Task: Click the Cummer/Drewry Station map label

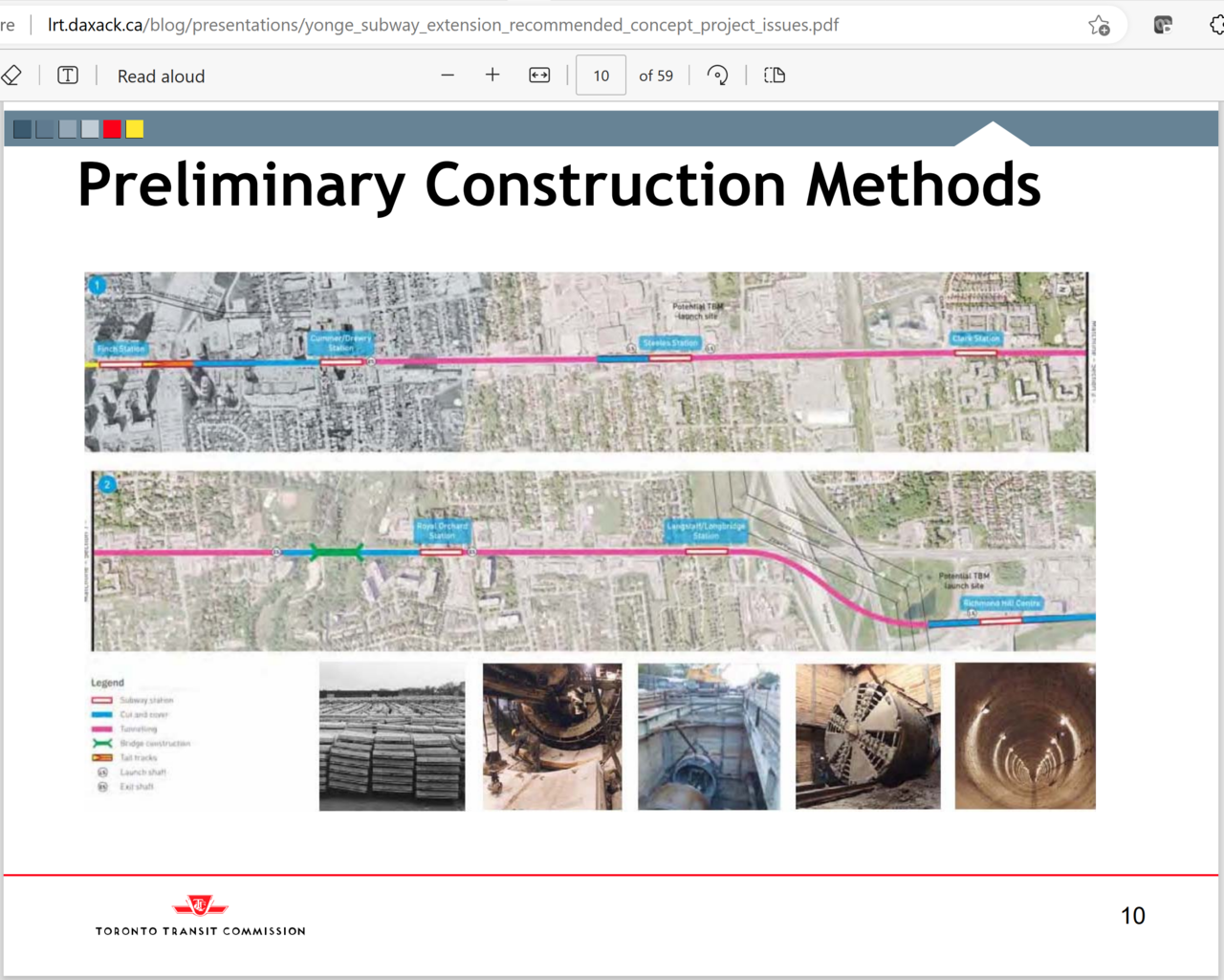Action: [341, 342]
